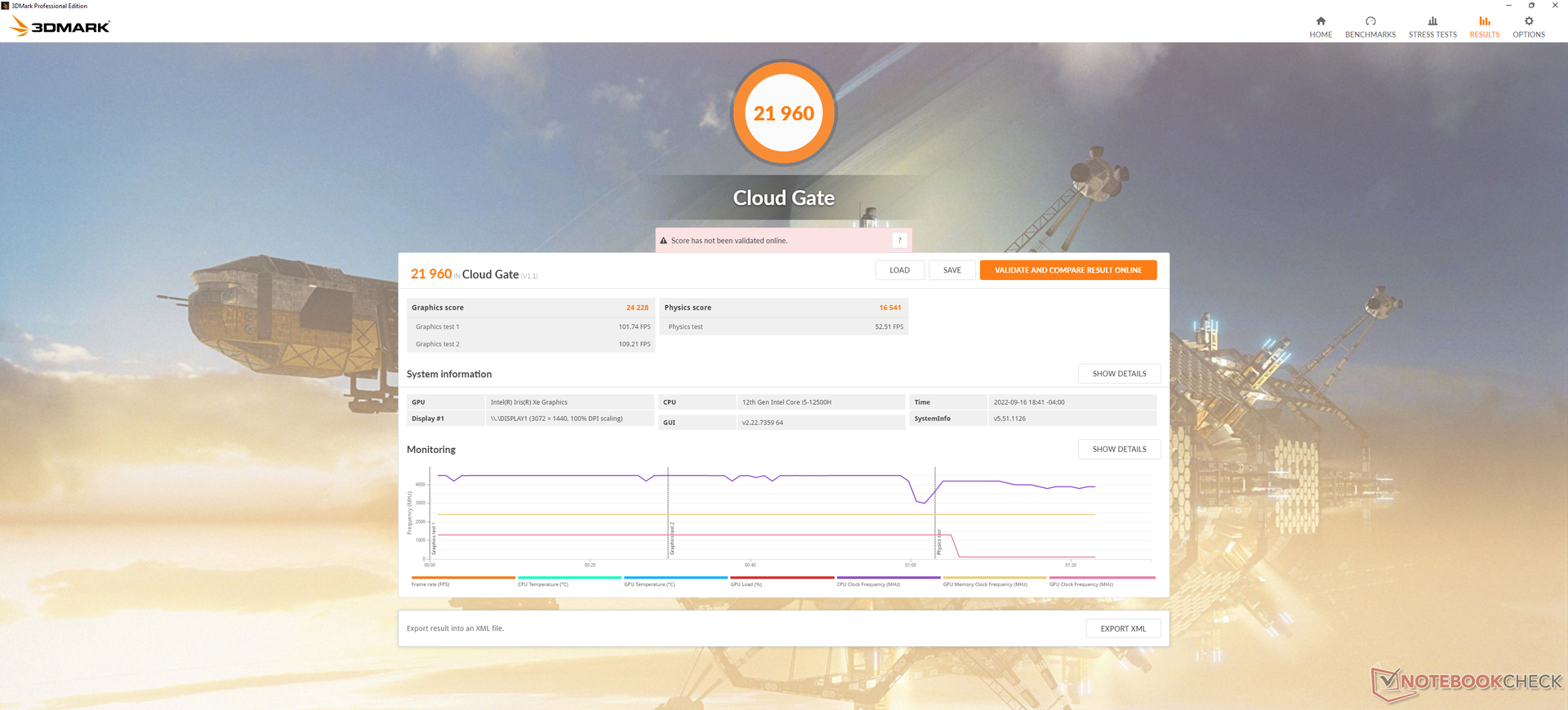Click the Display #1 resolution value
The width and height of the screenshot is (1568, 710).
(556, 419)
